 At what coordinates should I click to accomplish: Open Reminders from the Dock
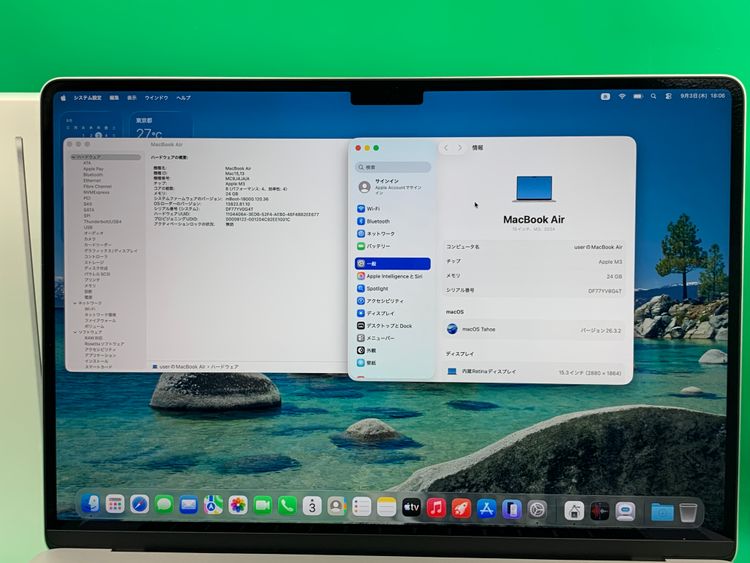(x=362, y=507)
